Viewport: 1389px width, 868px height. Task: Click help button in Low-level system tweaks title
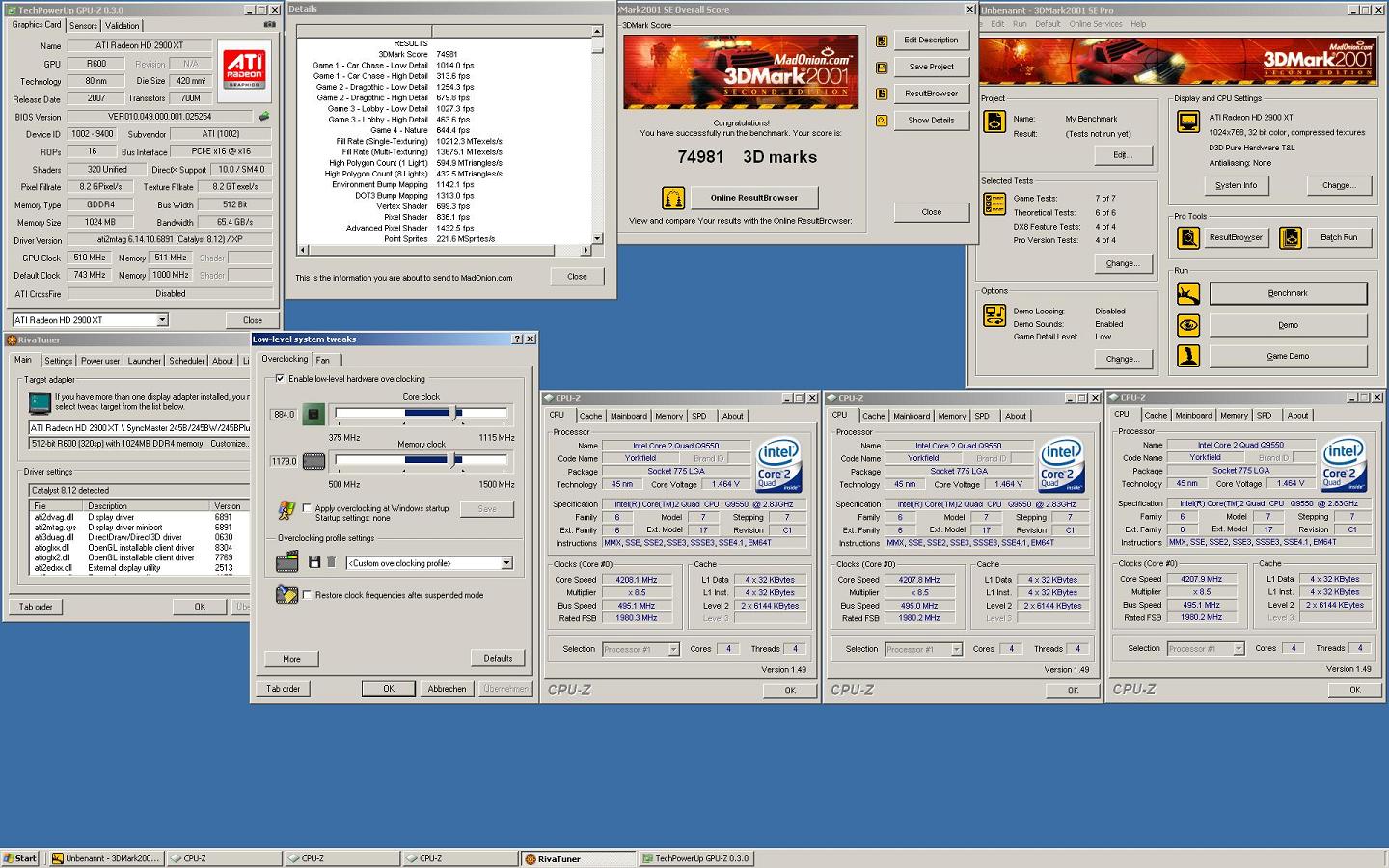[x=517, y=339]
